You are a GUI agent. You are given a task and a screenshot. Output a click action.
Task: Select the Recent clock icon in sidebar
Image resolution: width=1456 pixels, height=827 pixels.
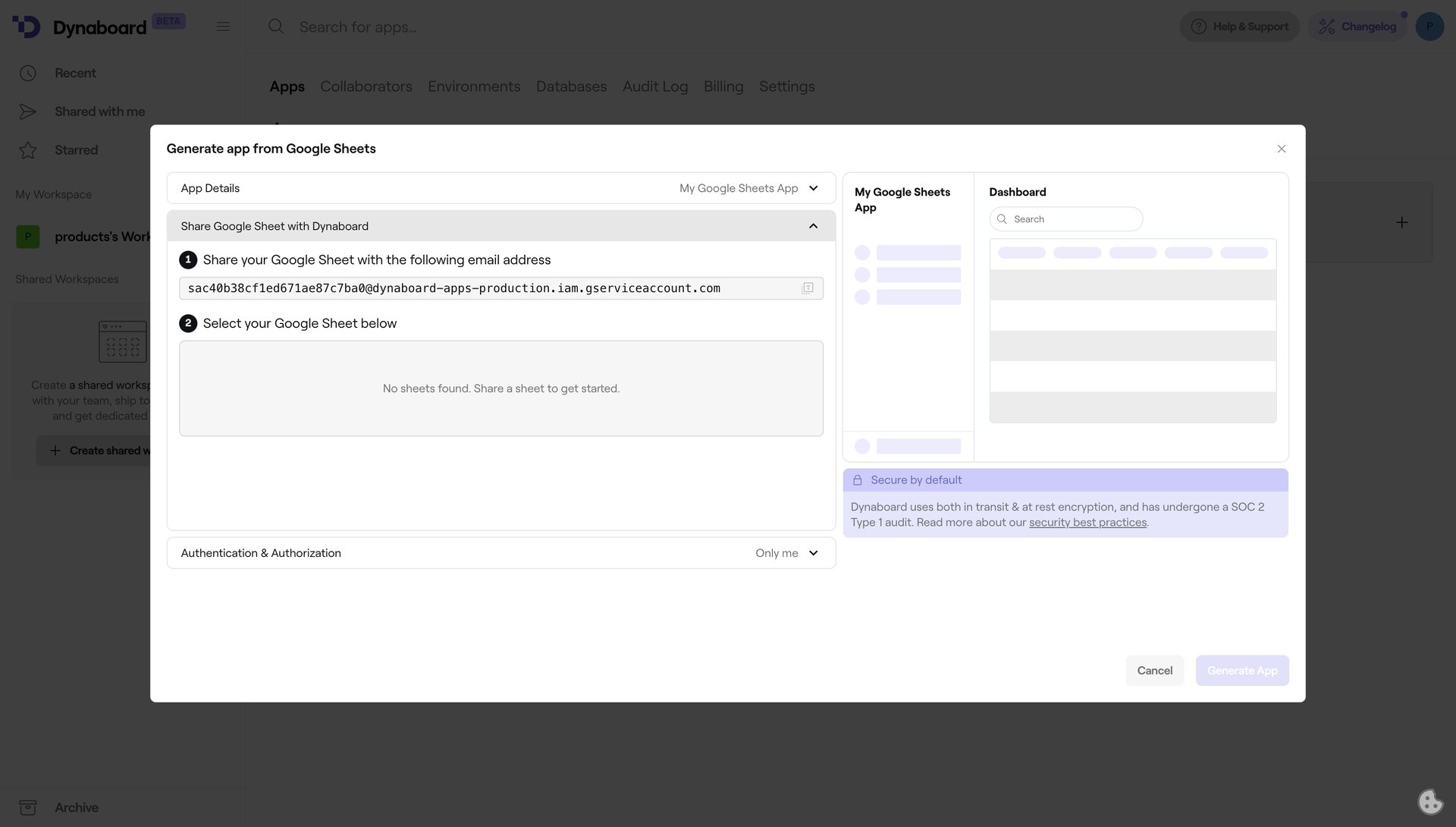(x=28, y=73)
